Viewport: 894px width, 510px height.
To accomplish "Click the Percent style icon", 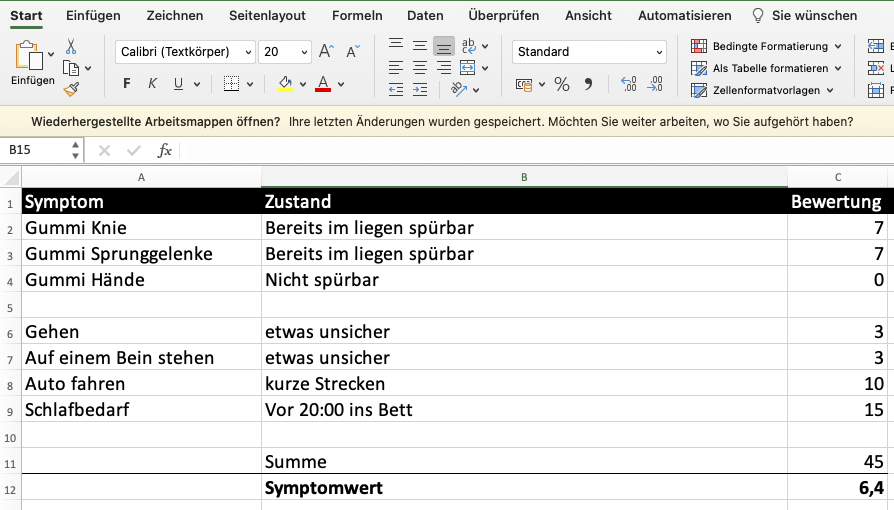I will click(x=561, y=85).
